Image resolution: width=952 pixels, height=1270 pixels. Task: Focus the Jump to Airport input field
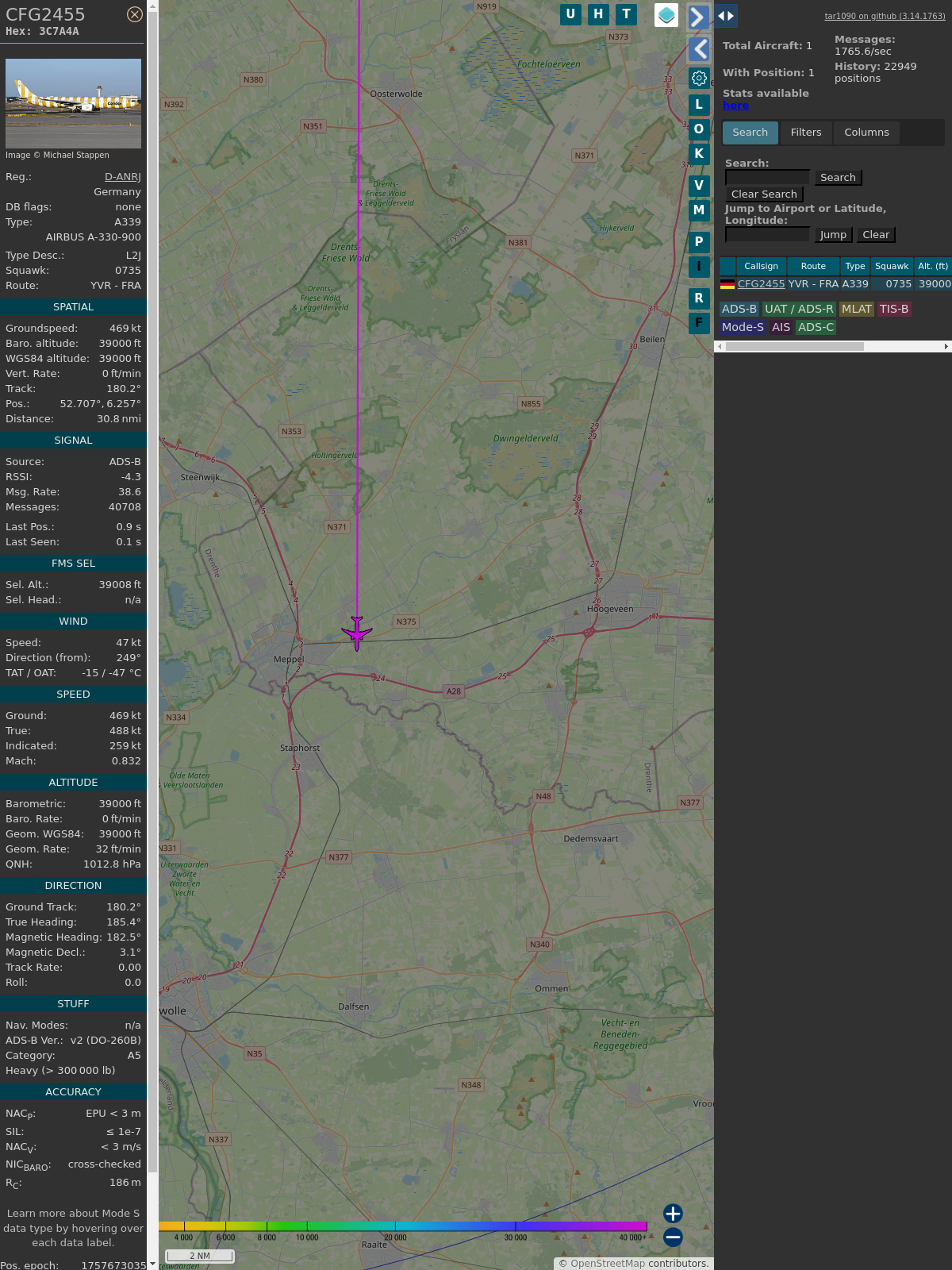(767, 234)
